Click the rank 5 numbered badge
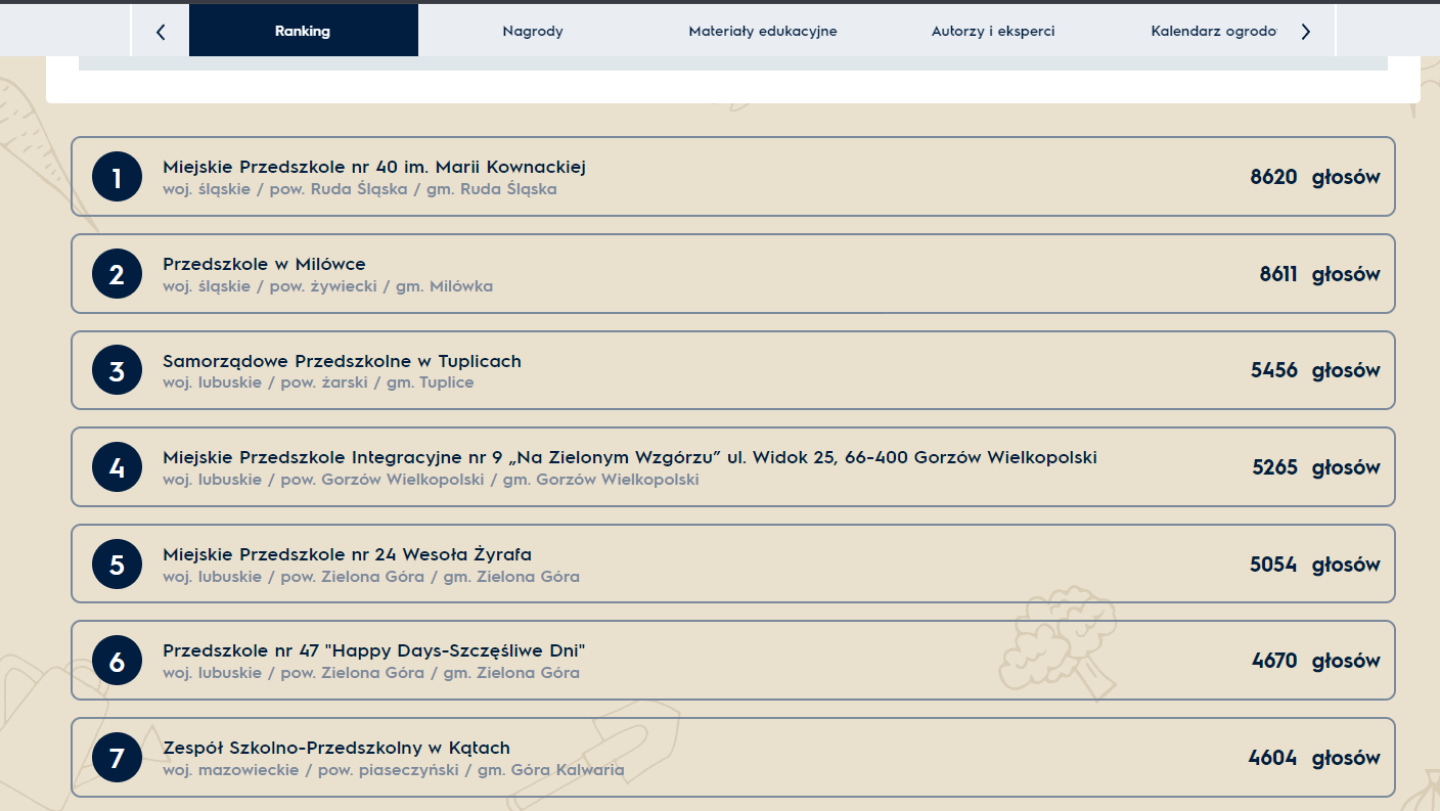 [116, 563]
